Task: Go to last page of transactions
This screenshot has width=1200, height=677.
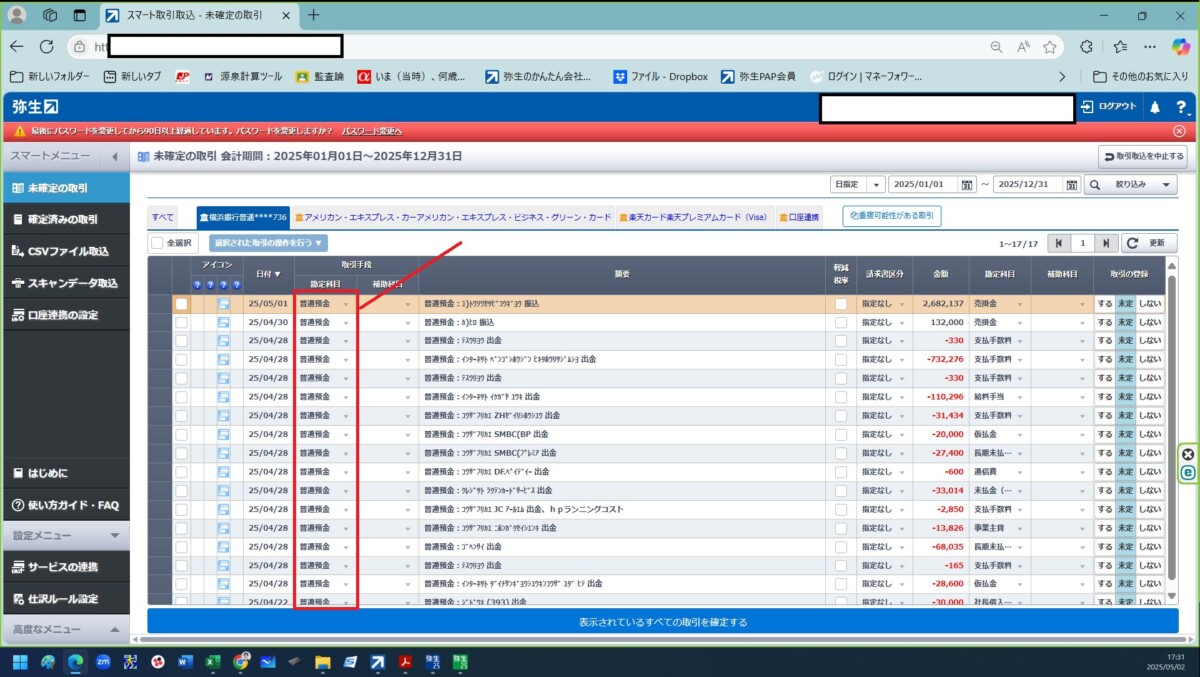Action: (1105, 243)
